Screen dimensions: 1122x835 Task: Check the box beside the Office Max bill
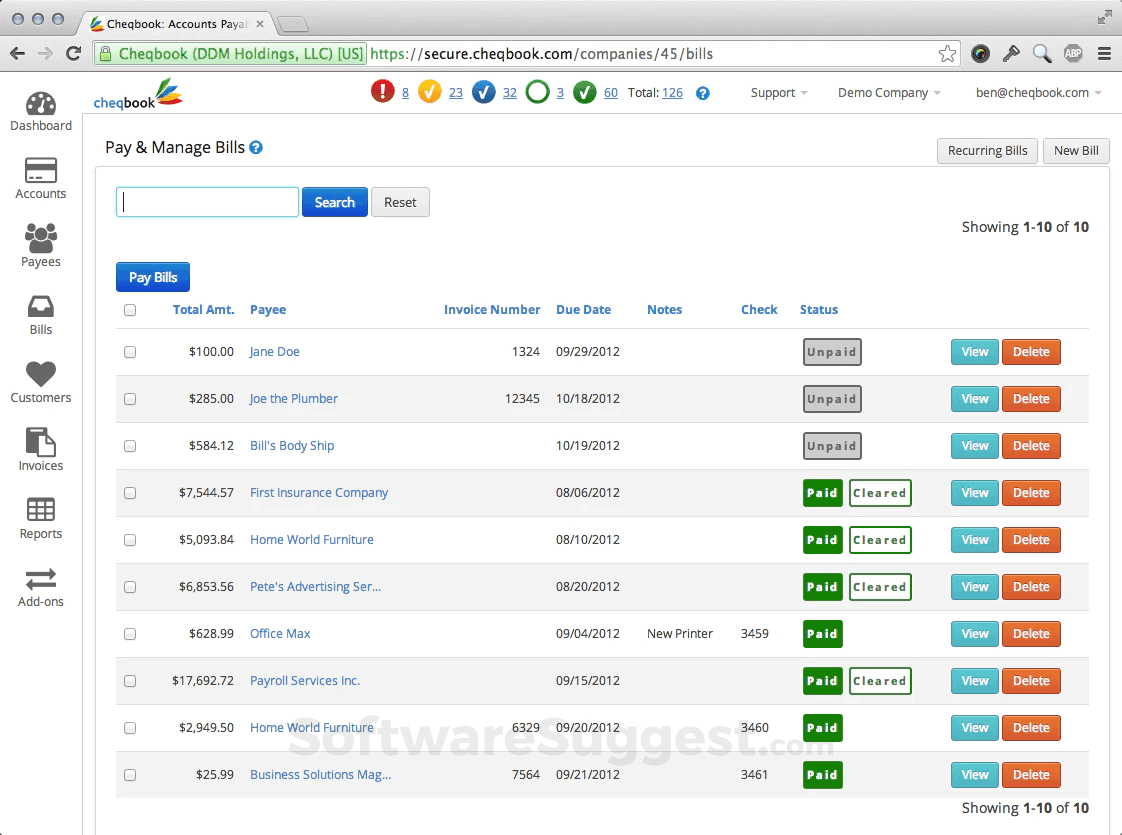click(x=130, y=633)
